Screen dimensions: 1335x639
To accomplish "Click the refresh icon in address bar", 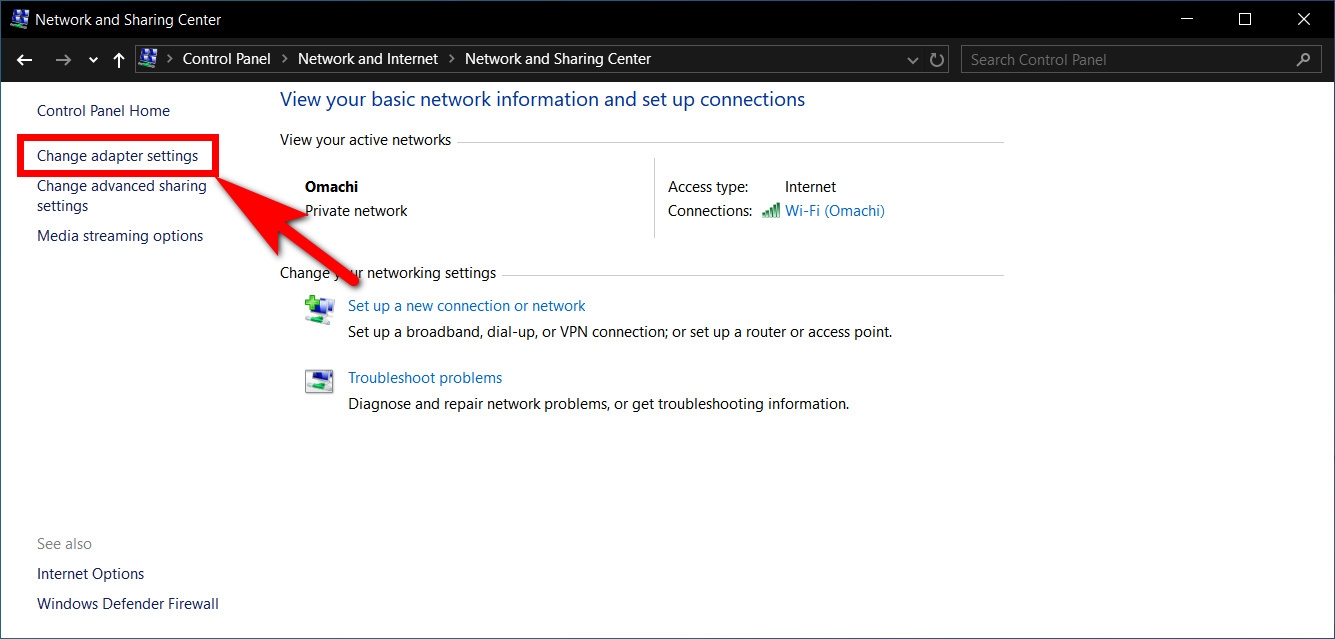I will coord(937,60).
